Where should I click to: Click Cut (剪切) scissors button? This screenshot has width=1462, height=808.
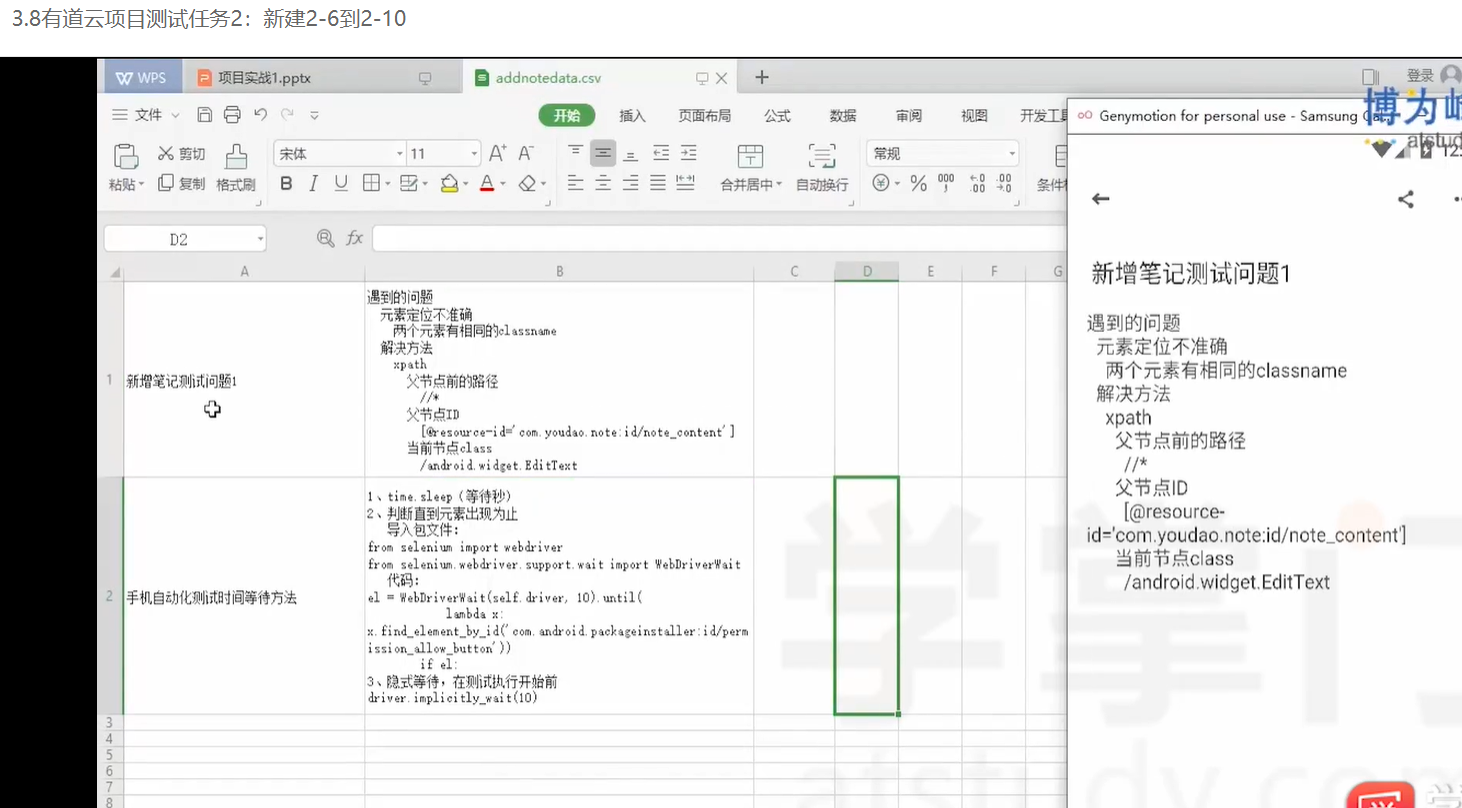pyautogui.click(x=181, y=154)
